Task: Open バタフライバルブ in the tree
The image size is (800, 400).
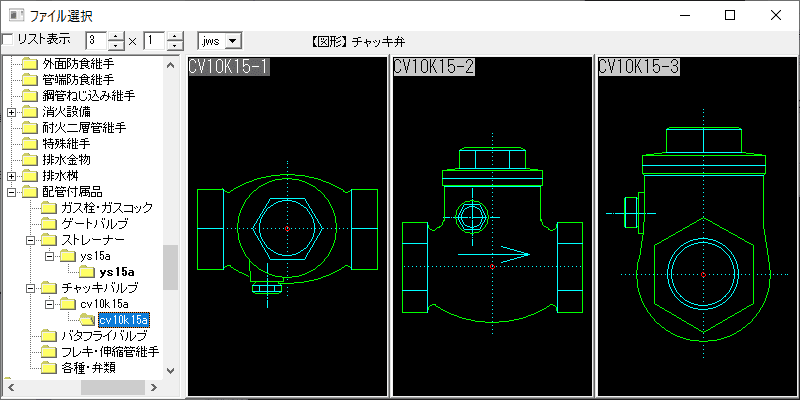Action: pos(104,336)
